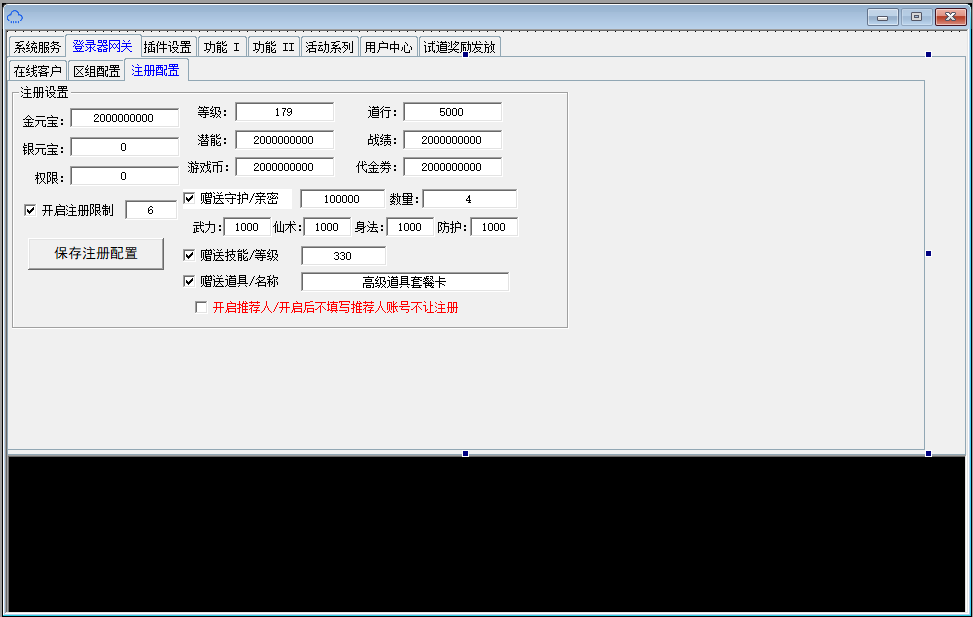
Task: Click the 金元宝 input field
Action: (124, 118)
